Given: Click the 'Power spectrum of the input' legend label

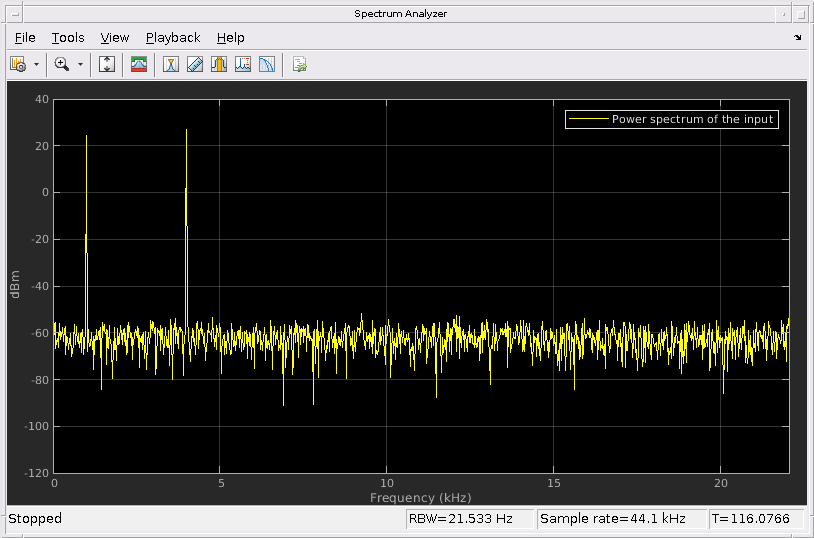Looking at the screenshot, I should 693,119.
